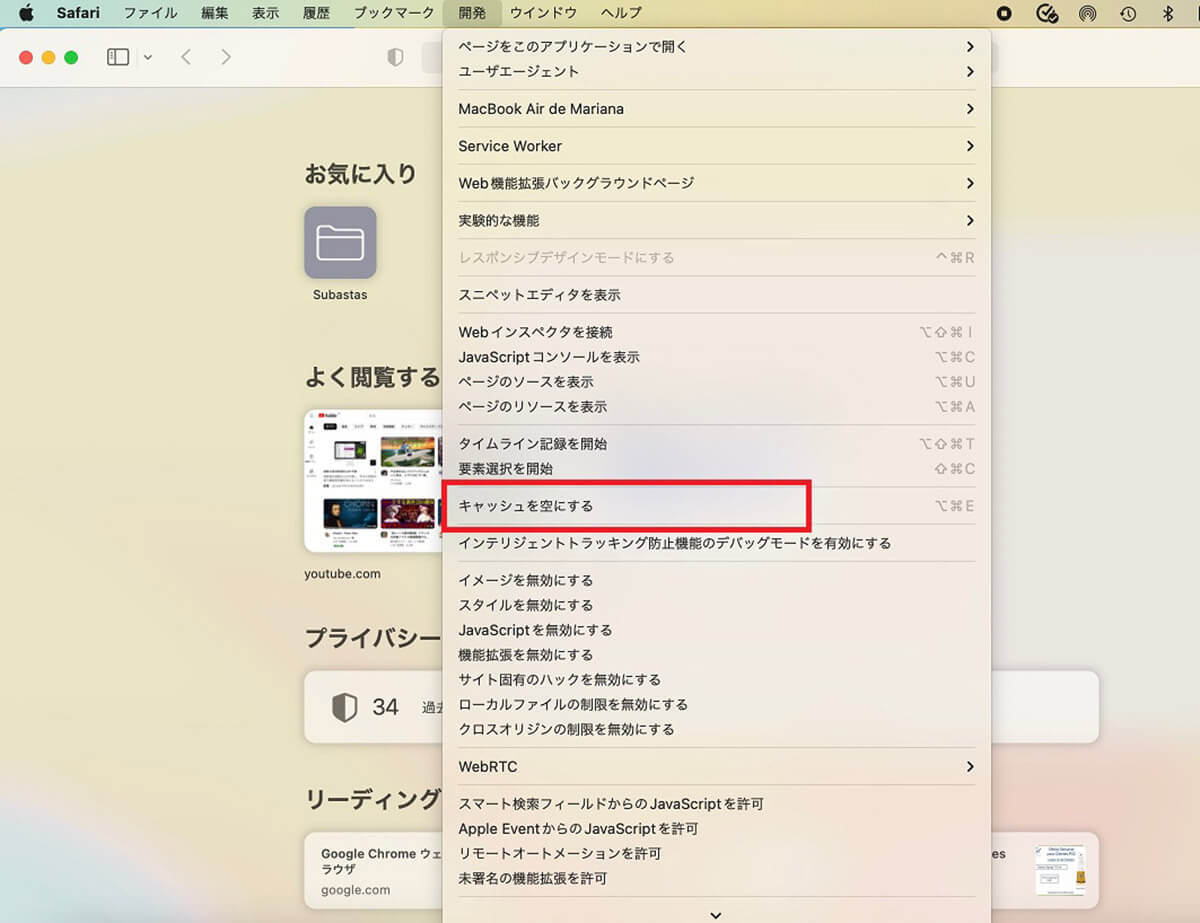This screenshot has width=1200, height=923.
Task: Select Webインスペクタを接続
Action: pyautogui.click(x=717, y=332)
